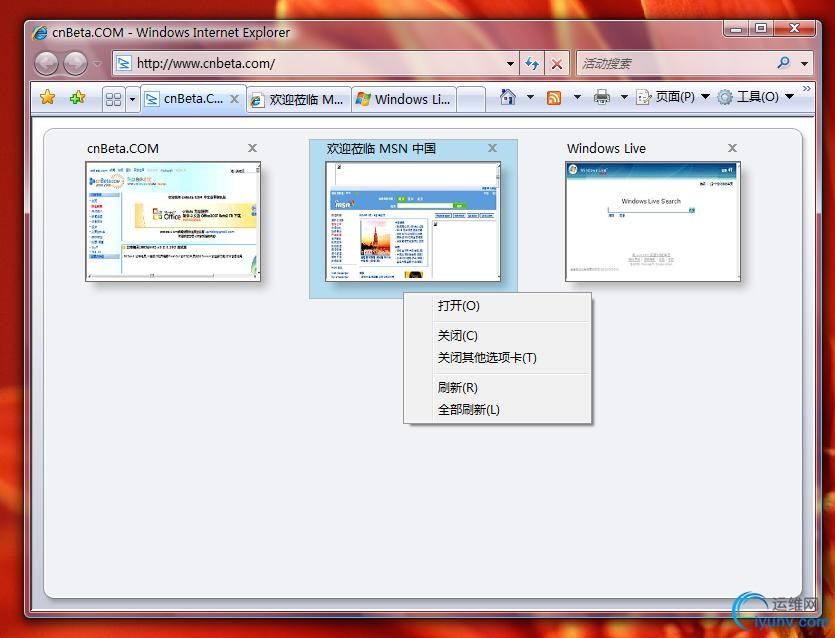Viewport: 835px width, 638px height.
Task: Click the page icon in address bar
Action: click(124, 63)
